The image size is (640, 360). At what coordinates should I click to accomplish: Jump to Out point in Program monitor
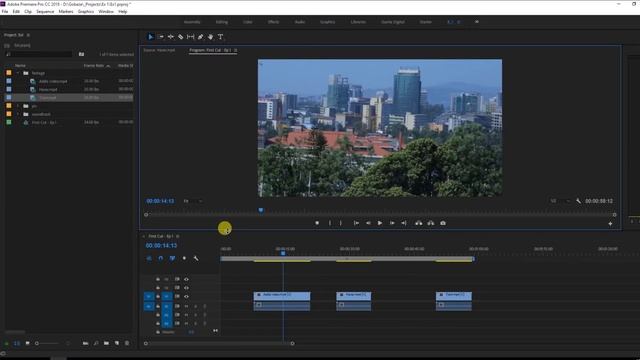(x=404, y=223)
